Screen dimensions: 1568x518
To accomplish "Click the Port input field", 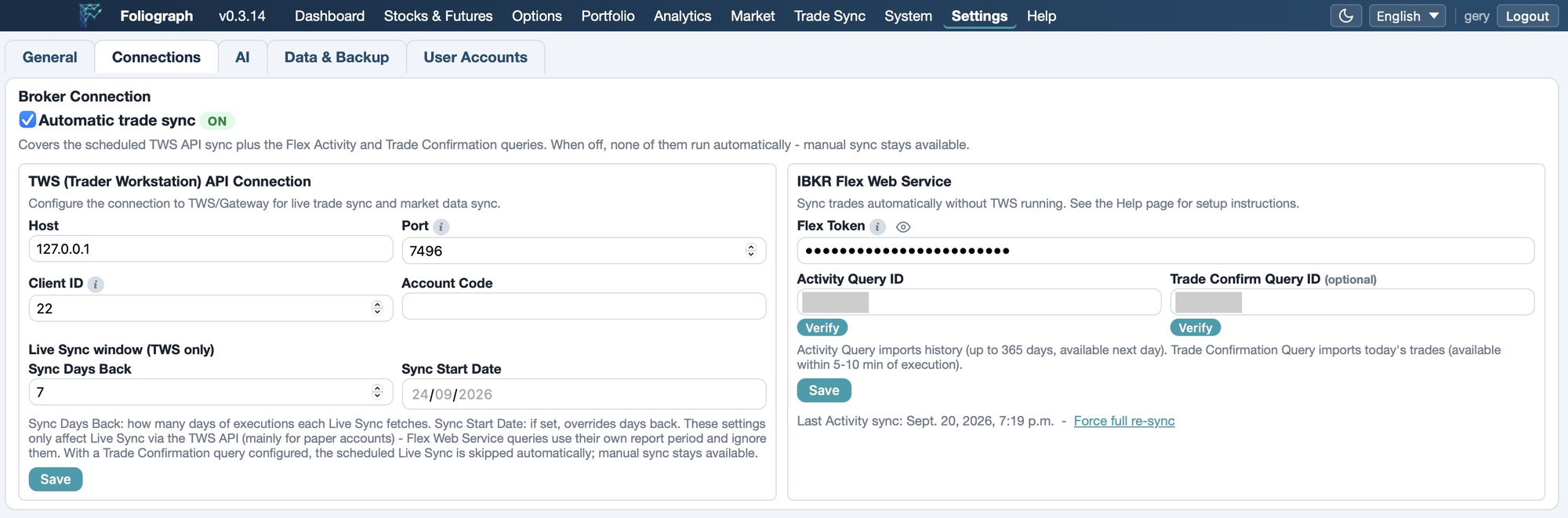I will point(584,251).
